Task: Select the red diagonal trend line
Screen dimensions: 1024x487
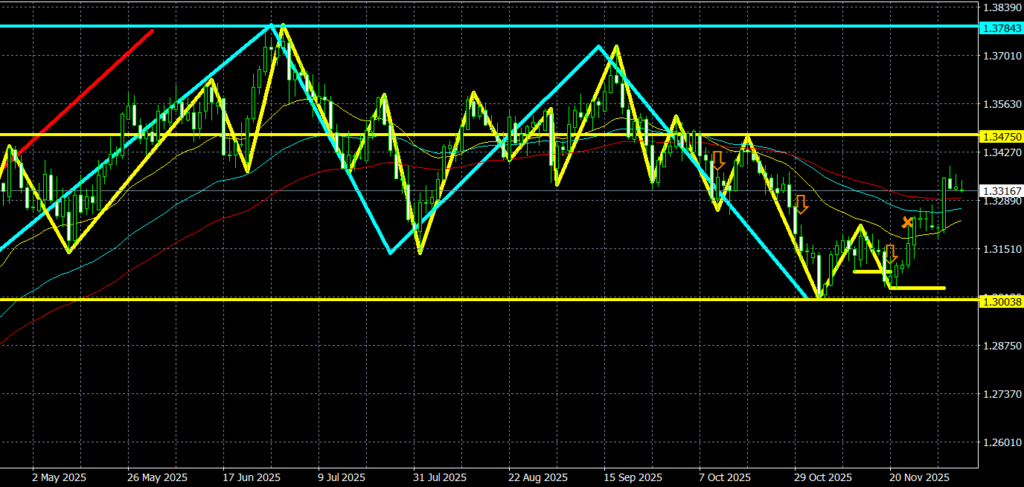Action: (x=85, y=92)
